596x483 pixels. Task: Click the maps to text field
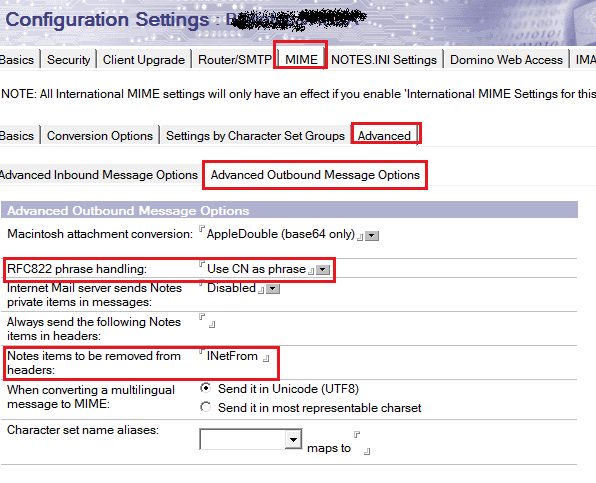[362, 443]
